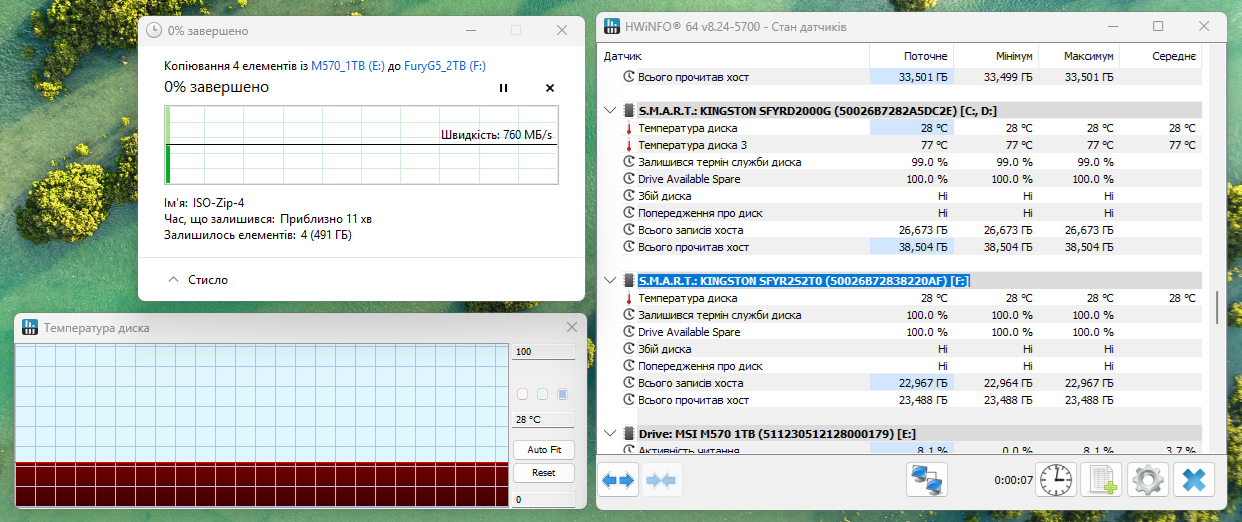Click the HWiNFO vertical scrollbar thumb
This screenshot has width=1242, height=522.
pos(1216,307)
